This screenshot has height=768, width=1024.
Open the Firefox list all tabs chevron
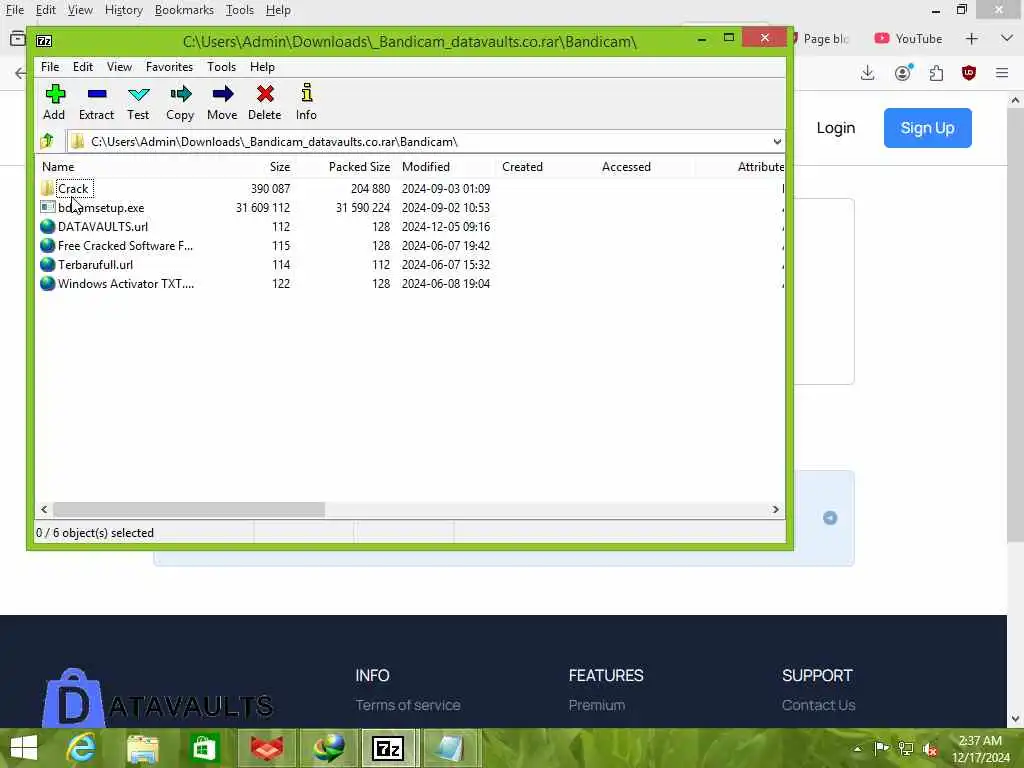point(1006,39)
